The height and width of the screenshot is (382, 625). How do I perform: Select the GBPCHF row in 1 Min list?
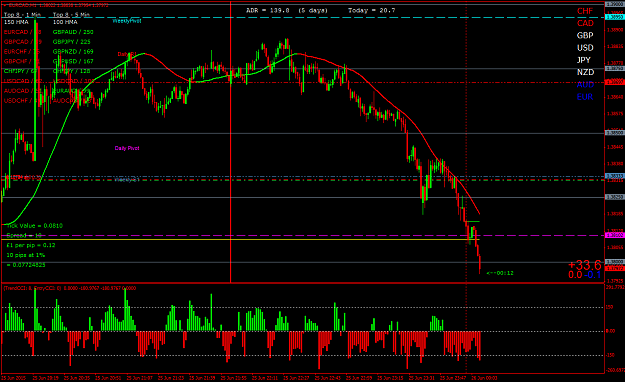point(22,61)
